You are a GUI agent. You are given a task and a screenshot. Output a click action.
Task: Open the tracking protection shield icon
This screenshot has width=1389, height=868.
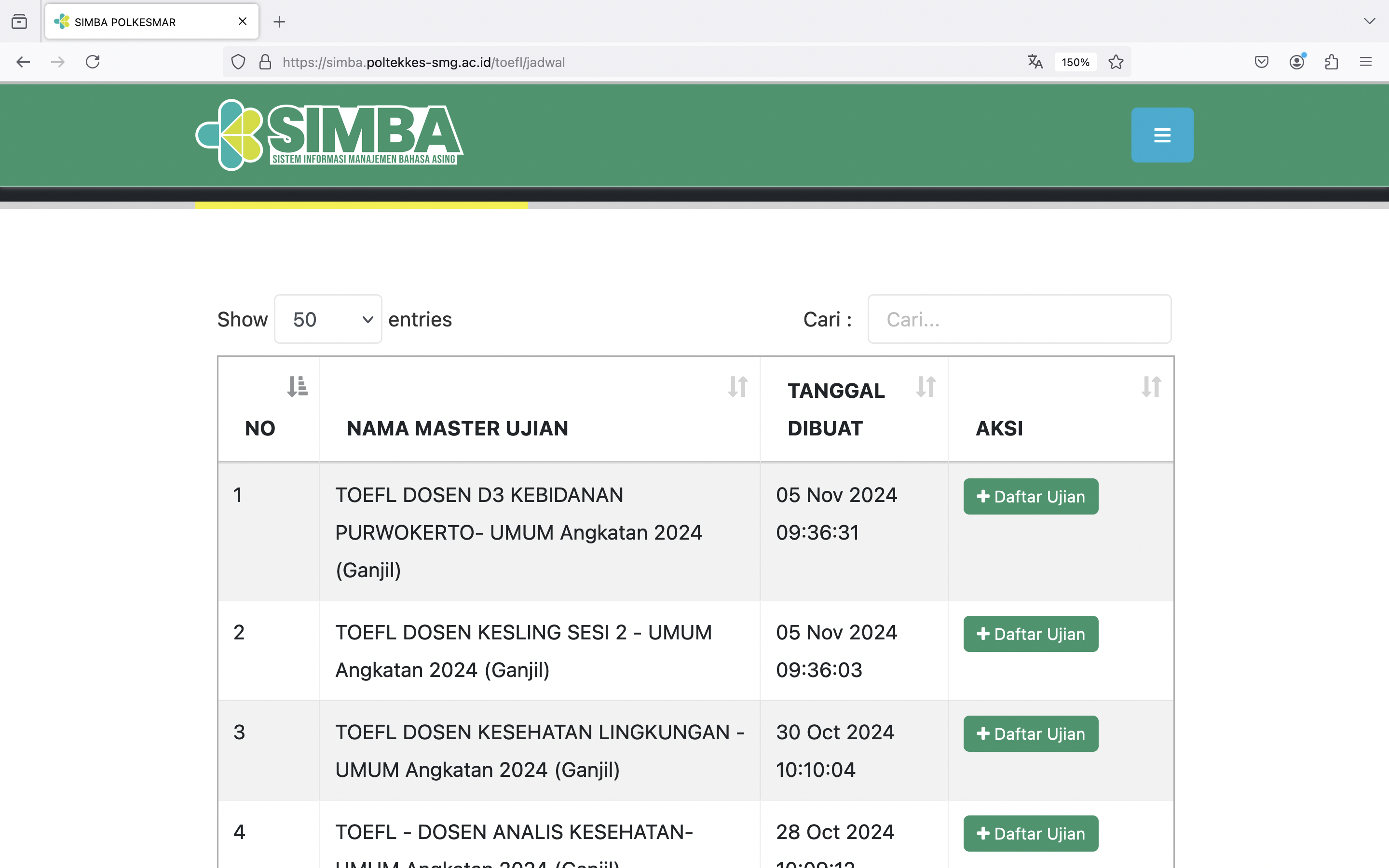238,62
